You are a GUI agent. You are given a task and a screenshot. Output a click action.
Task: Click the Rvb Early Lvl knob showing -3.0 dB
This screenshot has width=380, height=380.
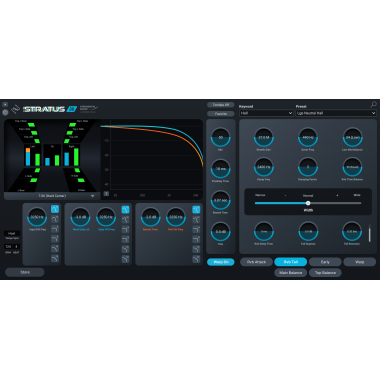coord(81,217)
